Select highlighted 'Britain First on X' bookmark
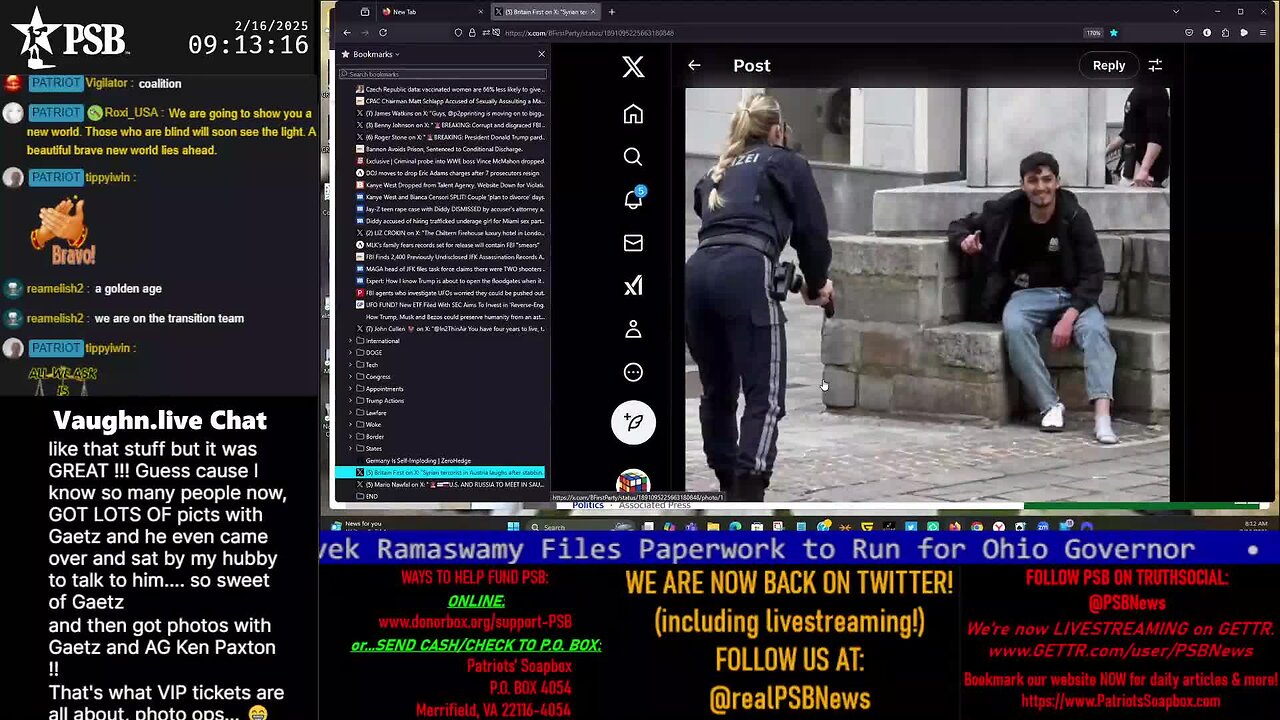Image resolution: width=1280 pixels, height=720 pixels. [440, 473]
